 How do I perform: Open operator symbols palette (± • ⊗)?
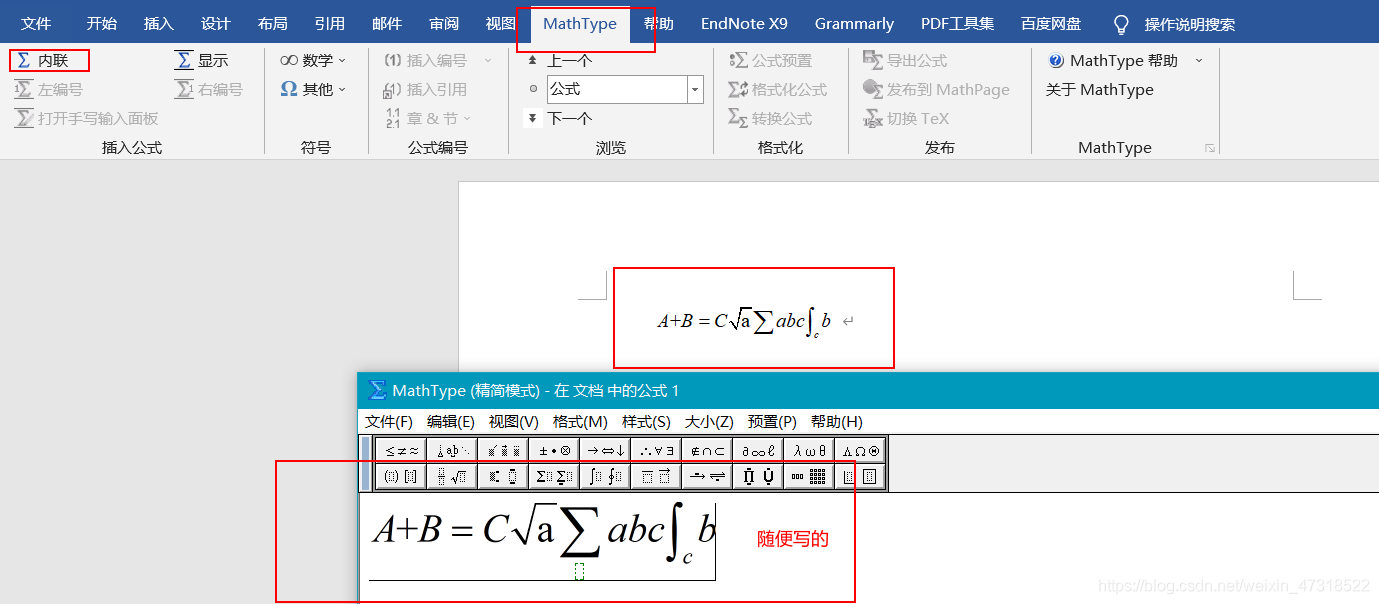(x=554, y=450)
